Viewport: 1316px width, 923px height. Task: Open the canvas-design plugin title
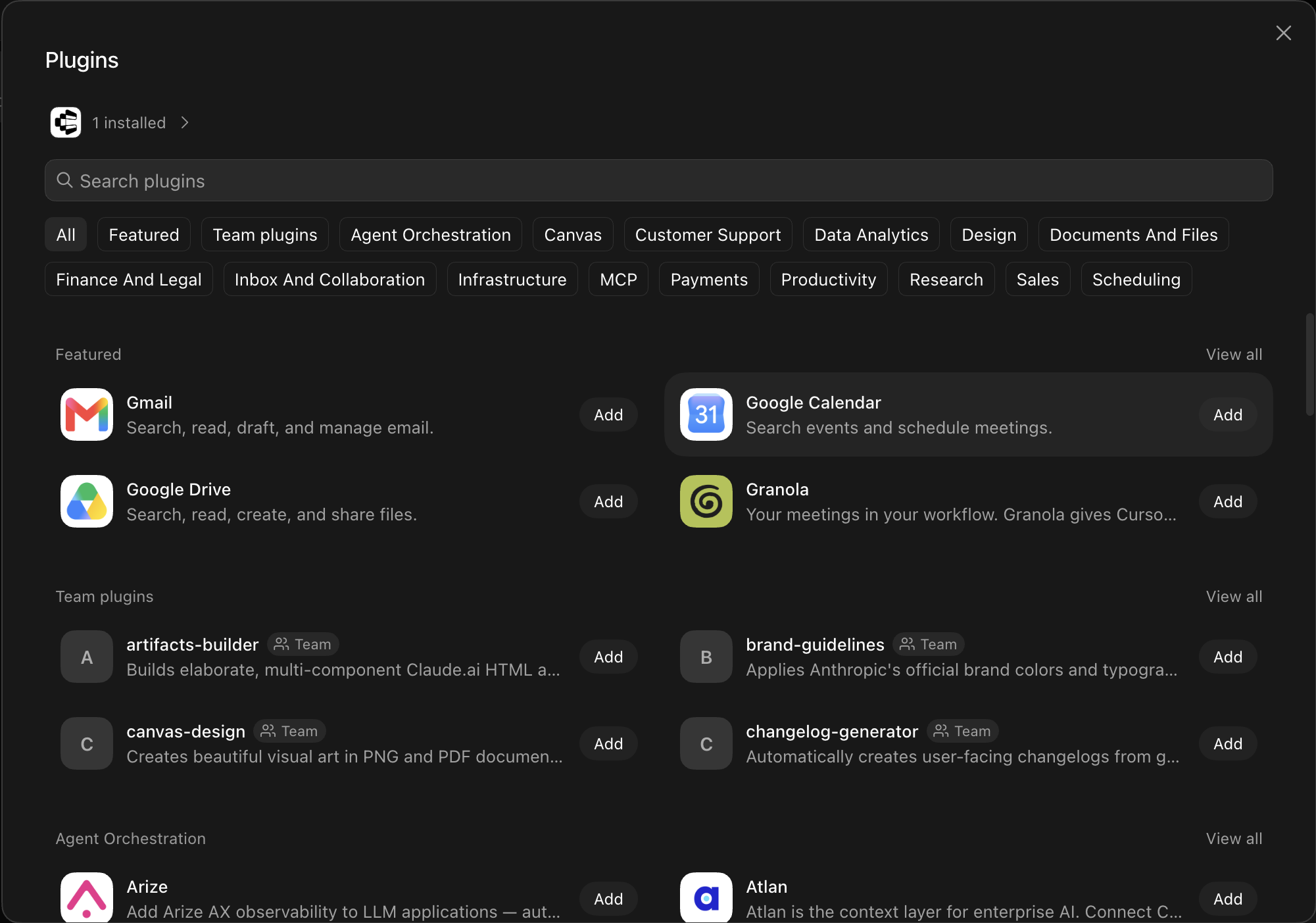point(186,732)
